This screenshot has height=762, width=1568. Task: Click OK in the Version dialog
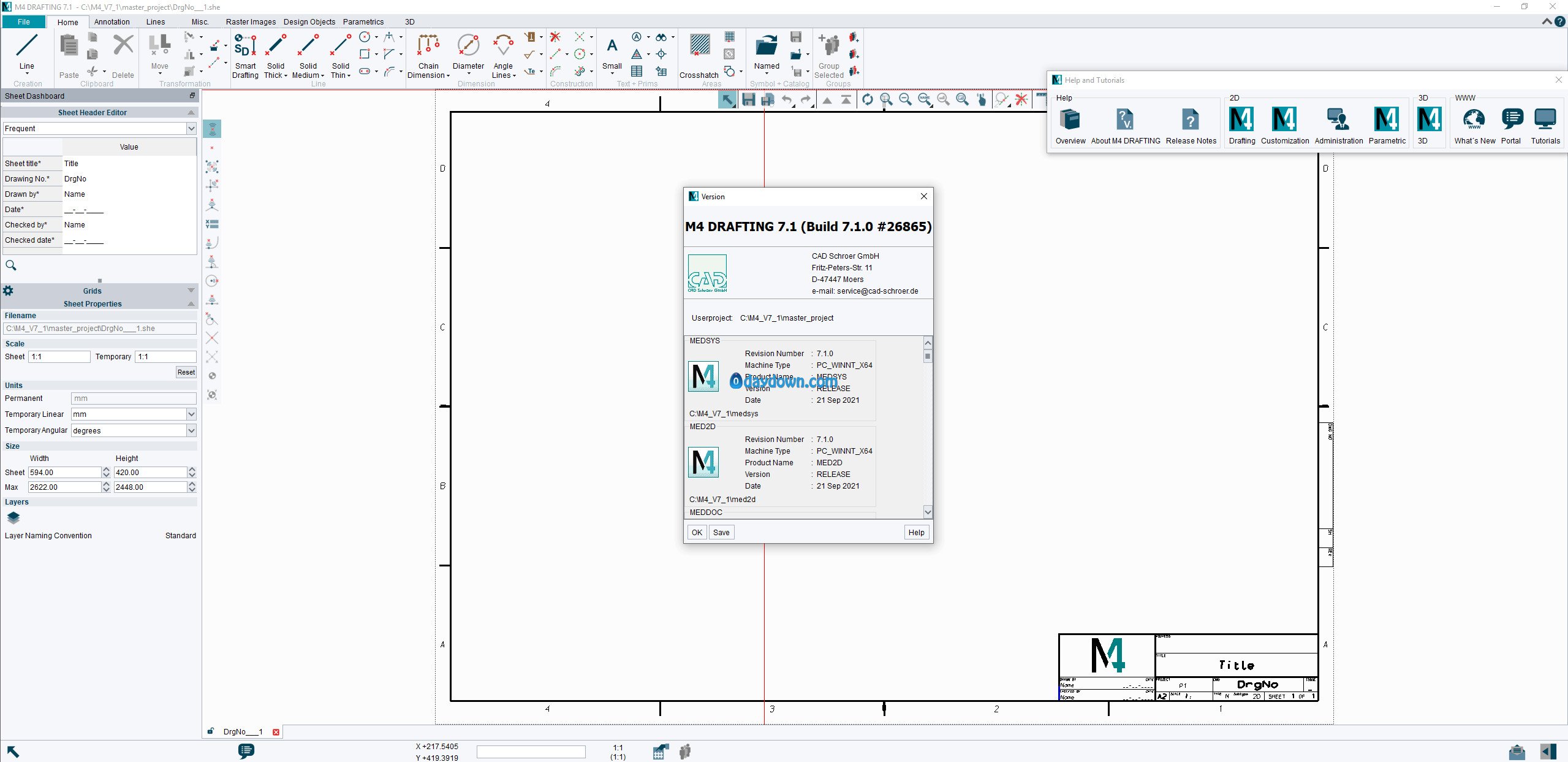(x=697, y=532)
